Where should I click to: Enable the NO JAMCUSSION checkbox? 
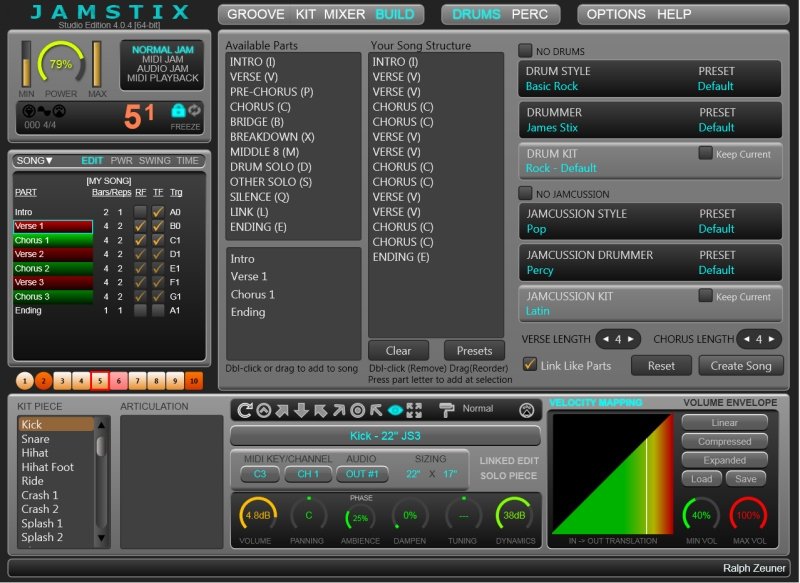[x=525, y=193]
